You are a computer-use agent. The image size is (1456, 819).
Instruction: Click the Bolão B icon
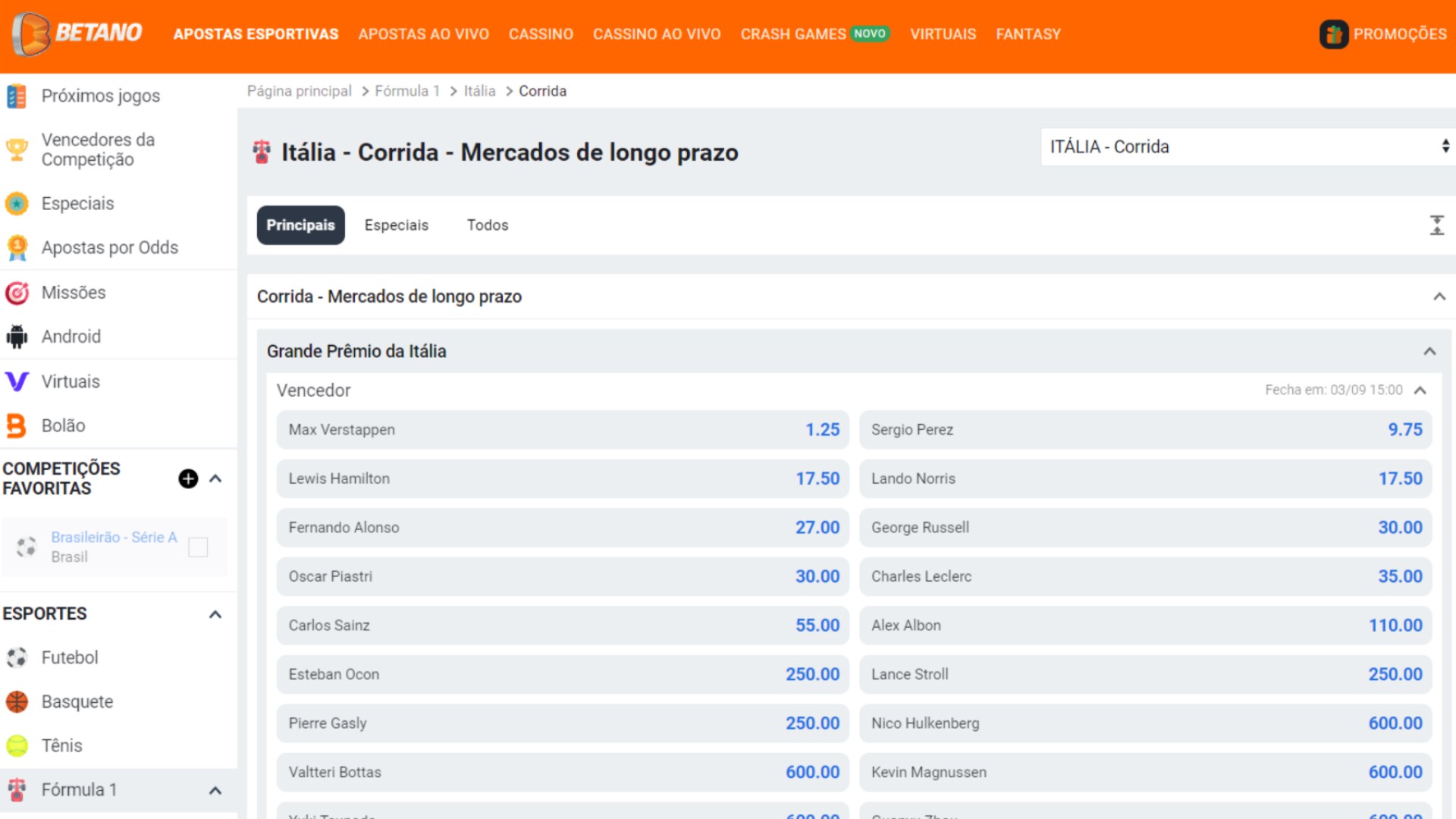click(x=17, y=425)
